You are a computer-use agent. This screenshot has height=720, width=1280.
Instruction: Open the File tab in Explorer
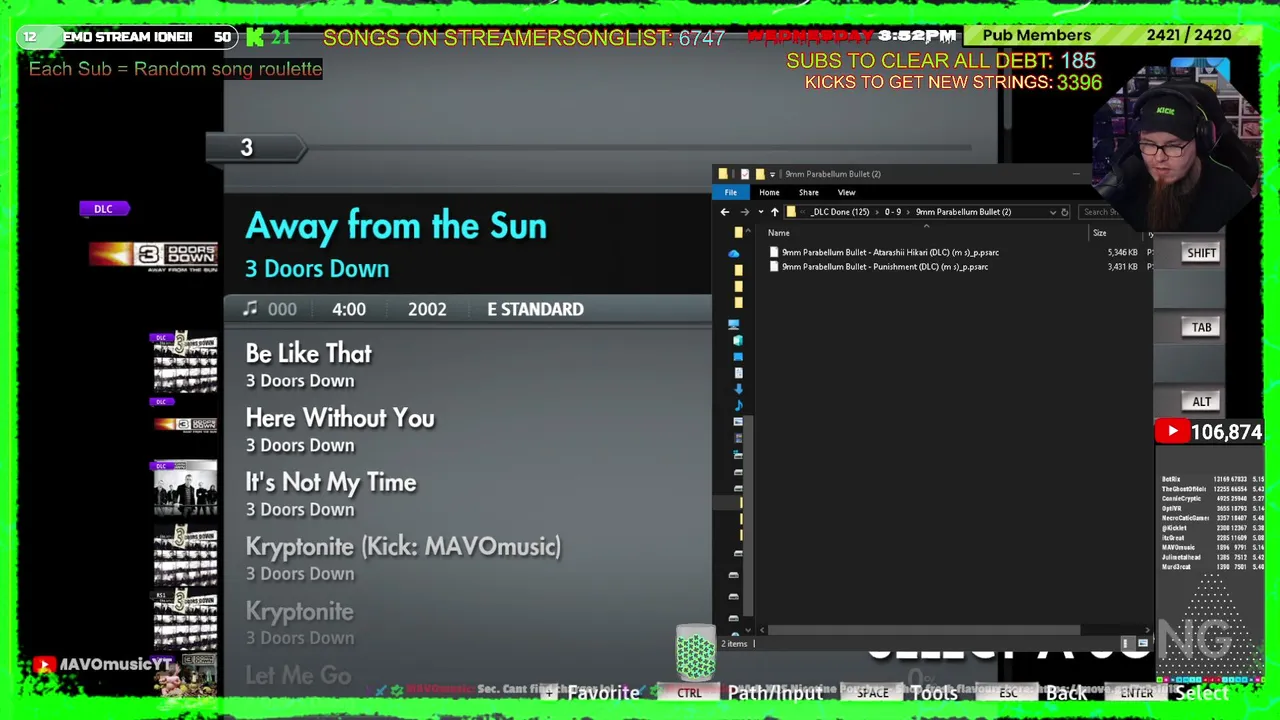(x=731, y=192)
